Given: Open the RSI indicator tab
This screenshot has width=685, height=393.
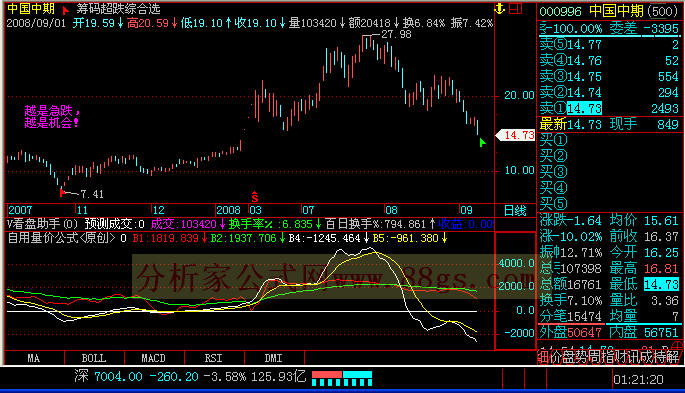Looking at the screenshot, I should pos(214,359).
